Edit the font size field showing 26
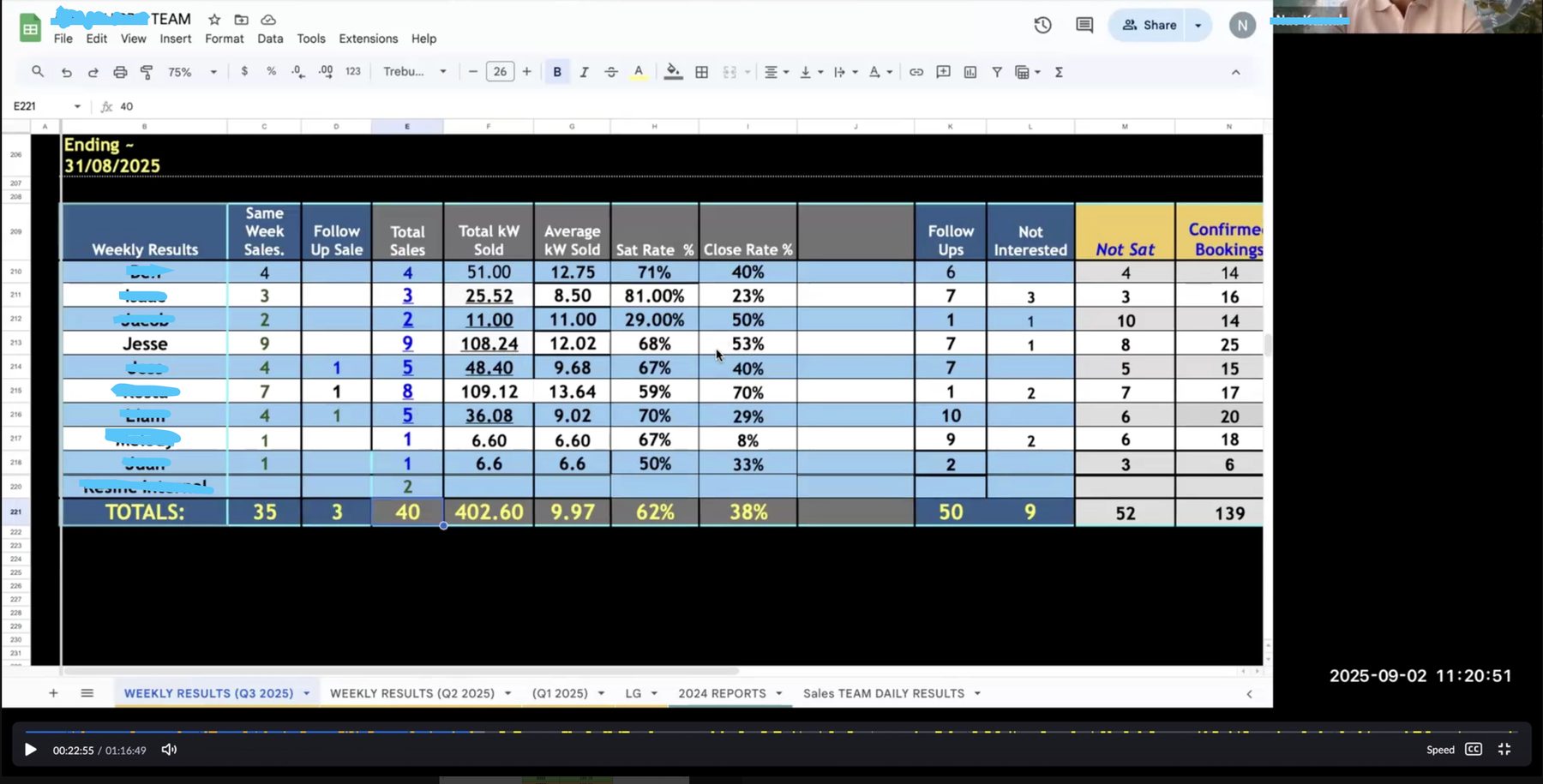This screenshot has width=1543, height=784. click(500, 72)
